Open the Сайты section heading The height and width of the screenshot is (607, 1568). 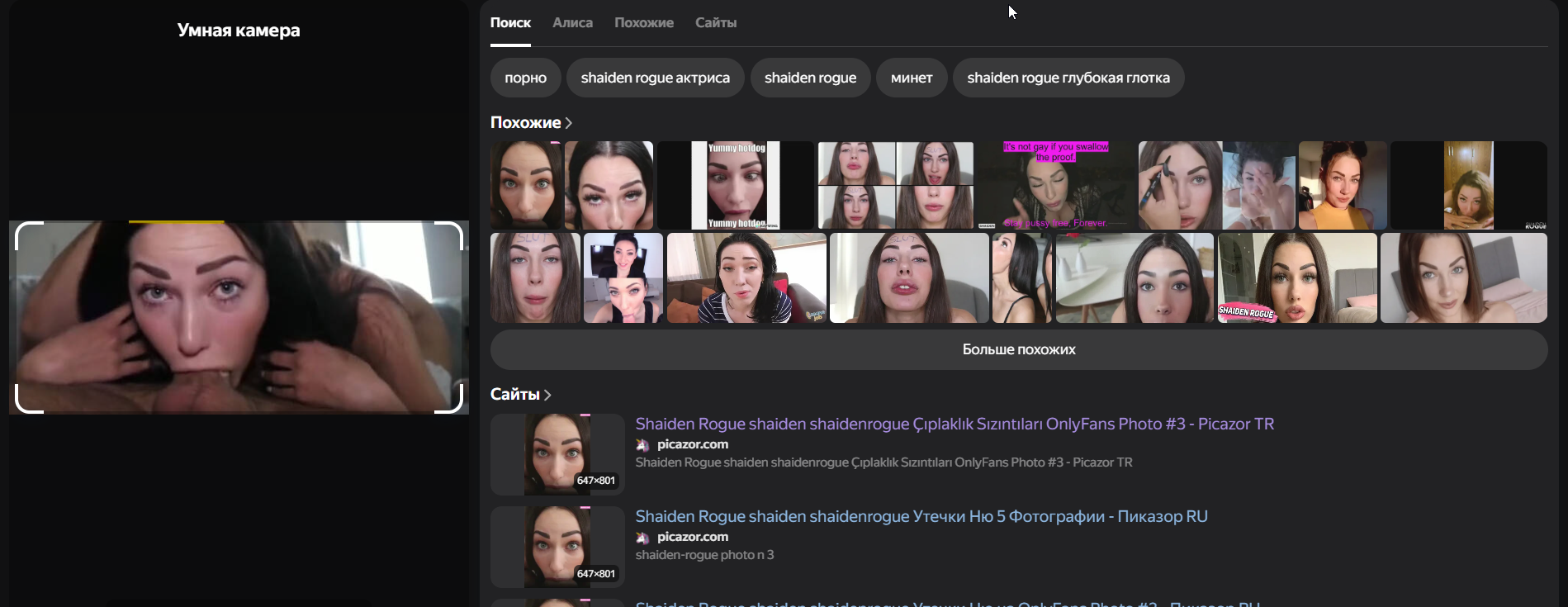[x=515, y=394]
